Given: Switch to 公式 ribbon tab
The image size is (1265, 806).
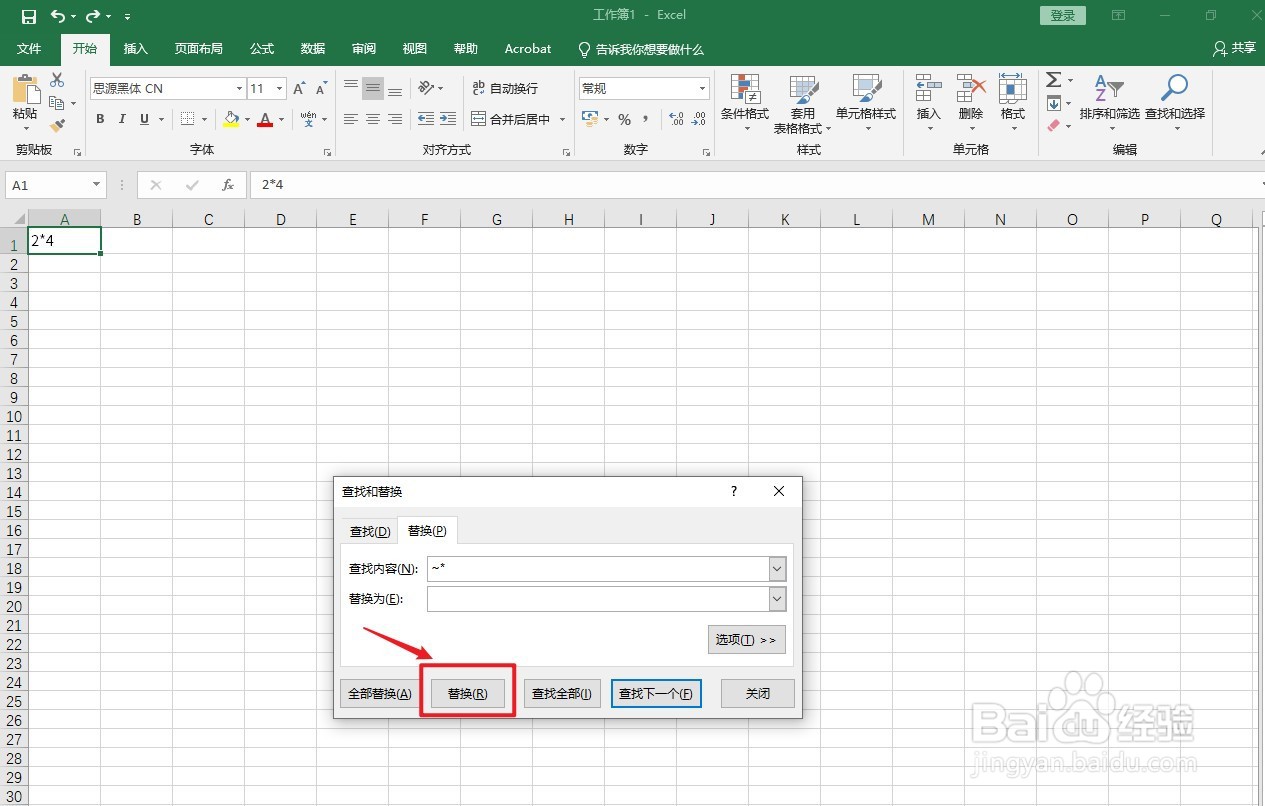Looking at the screenshot, I should click(x=262, y=48).
